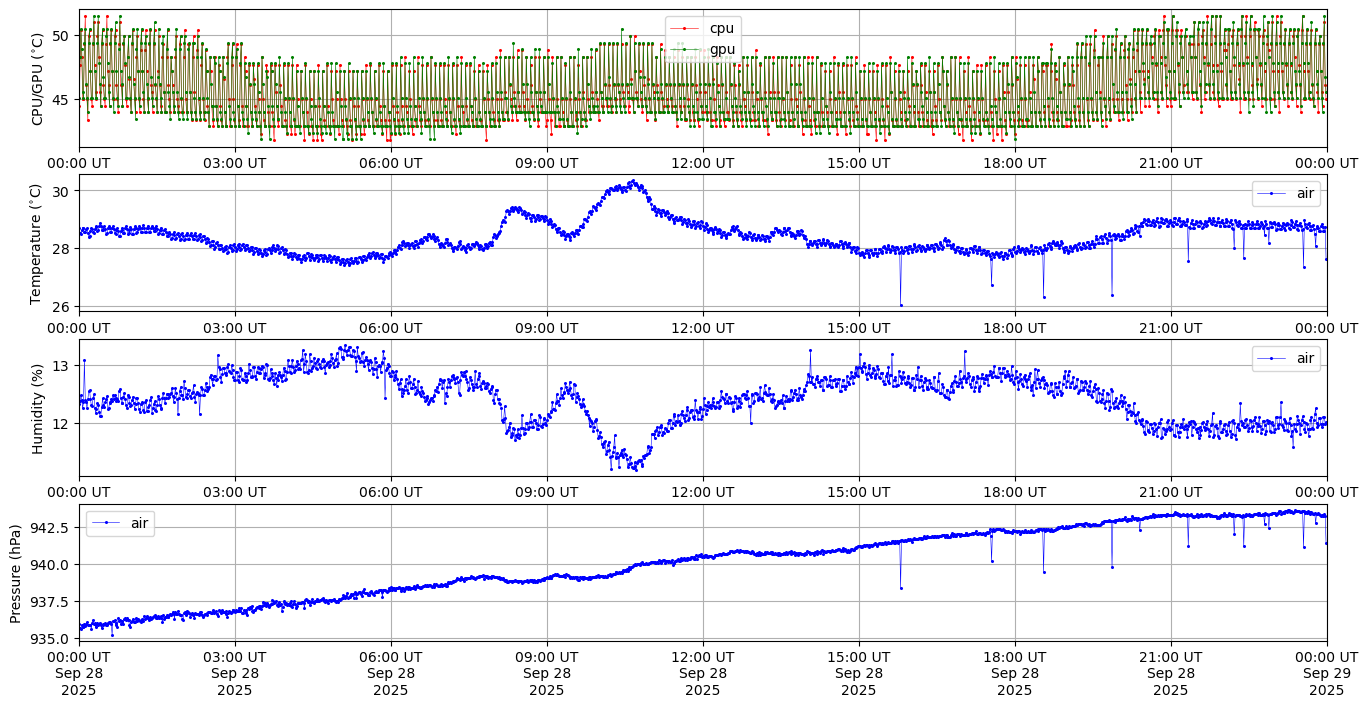Select the Humidity (%) y-axis label
The image size is (1368, 707).
38,408
